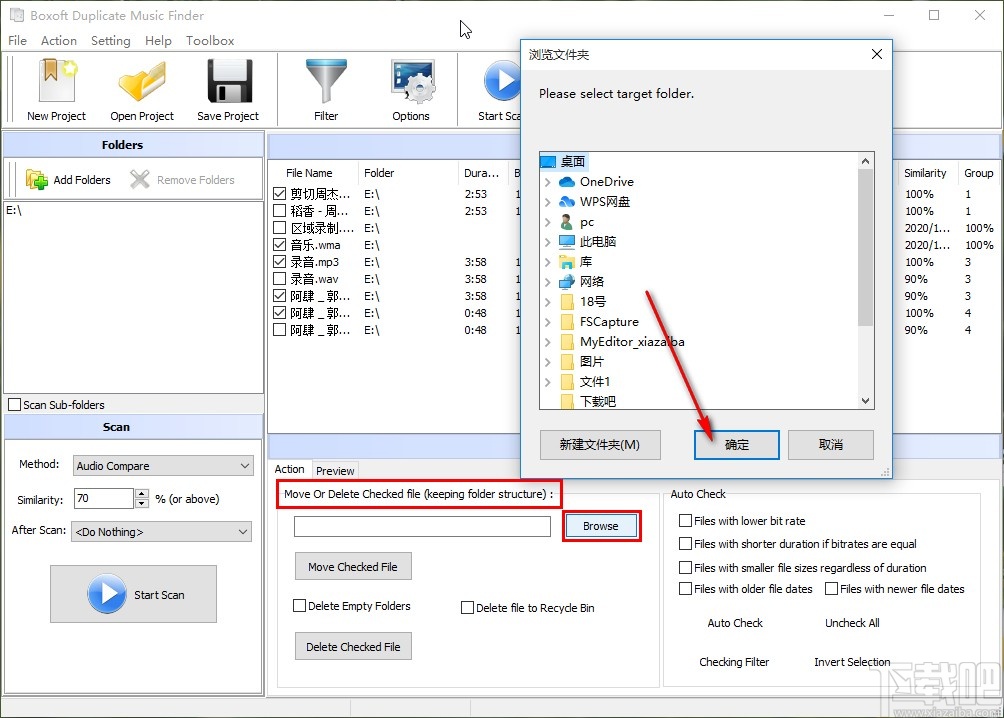Open the After Scan dropdown
The width and height of the screenshot is (1004, 718).
point(161,532)
